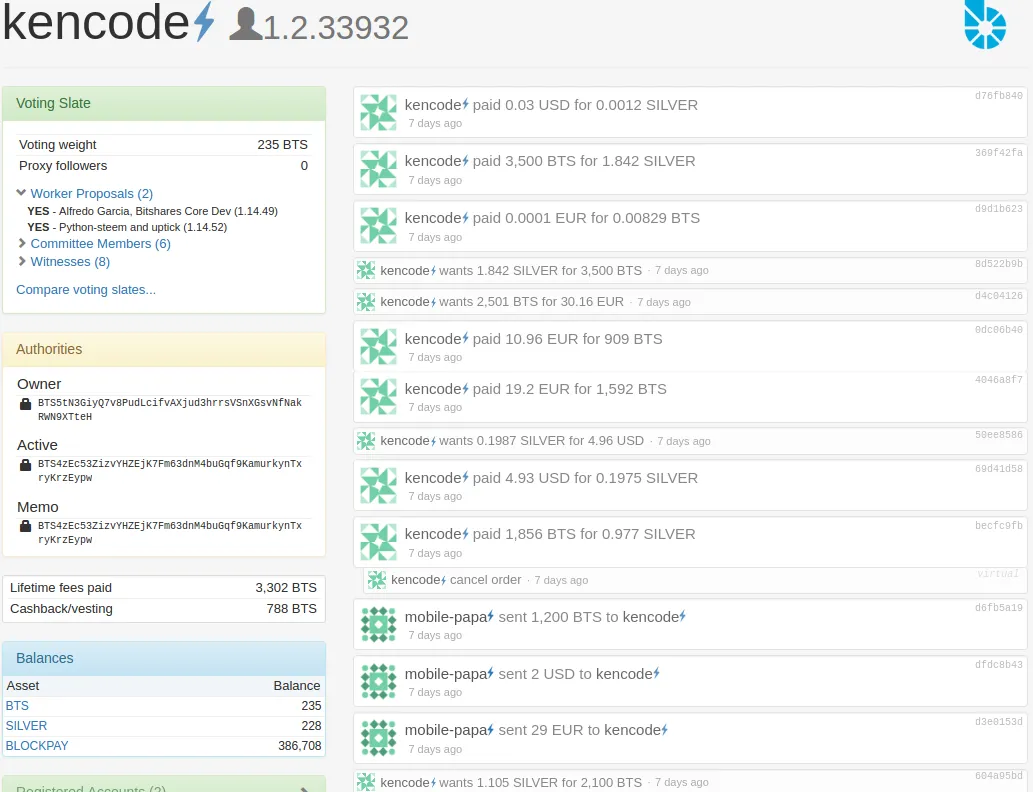Click the BitShares logo icon
1033x792 pixels.
[x=985, y=25]
